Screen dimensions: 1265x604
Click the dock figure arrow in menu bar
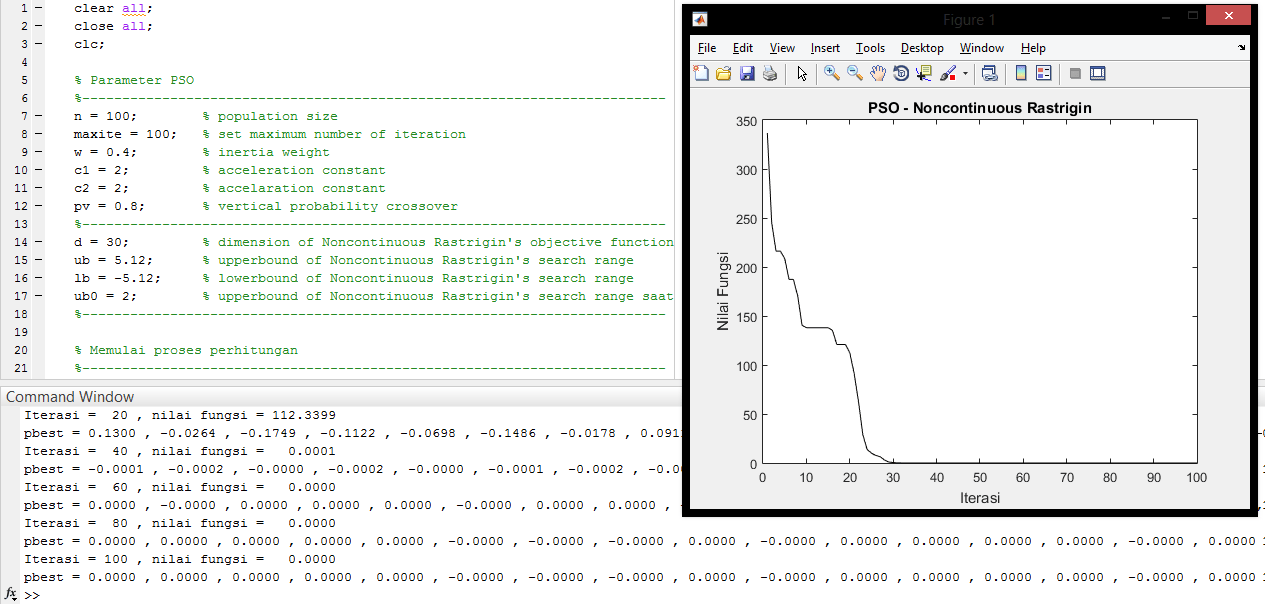point(1242,47)
